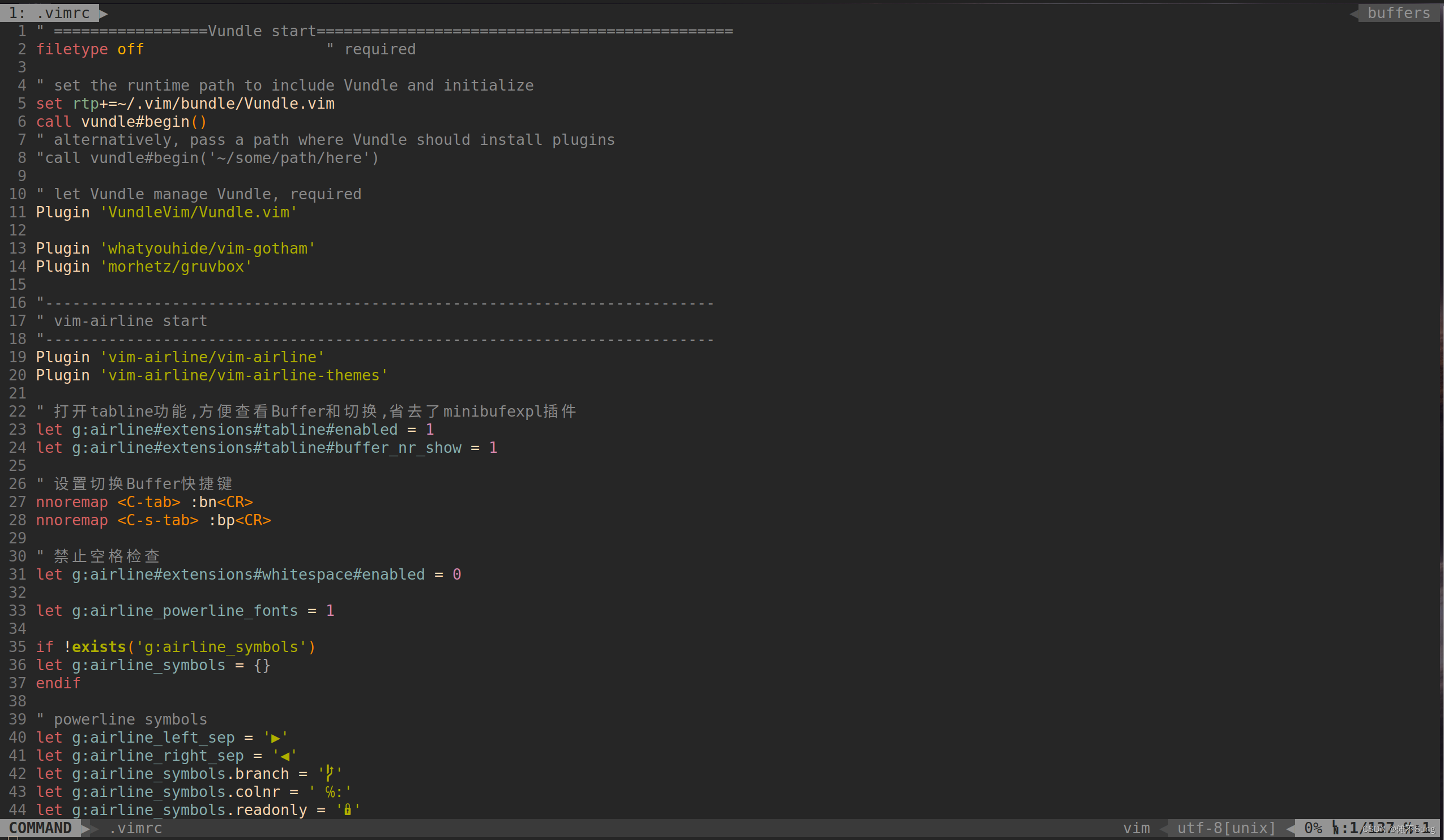
Task: Click the line-number symbol in status bar
Action: pyautogui.click(x=1336, y=828)
